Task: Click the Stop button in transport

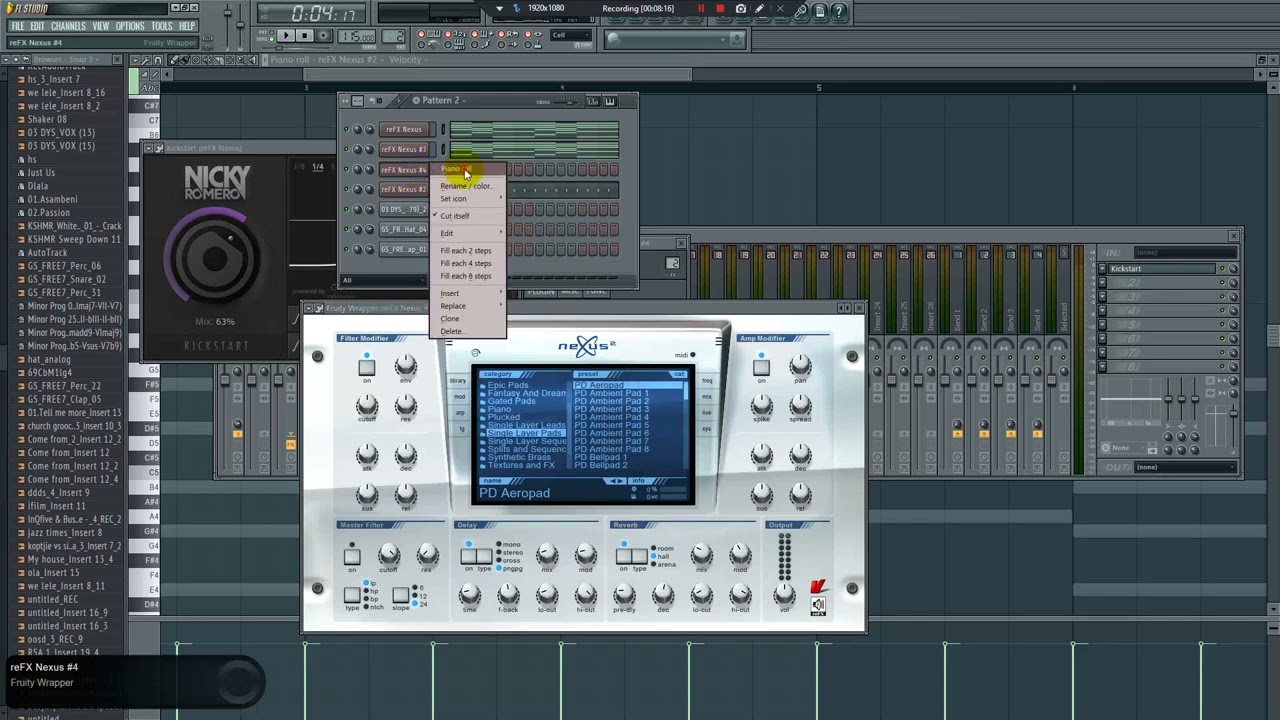Action: point(306,36)
